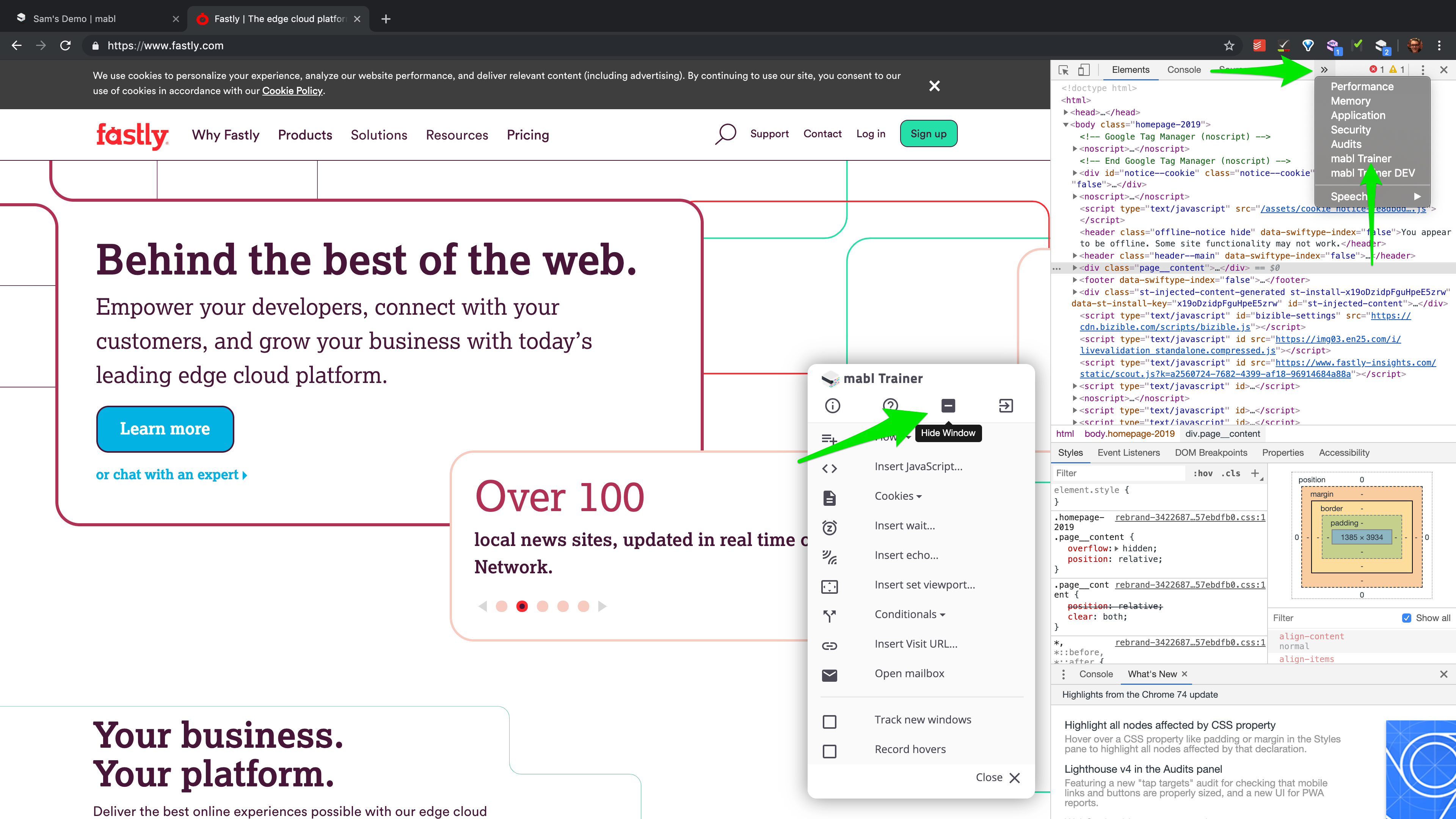
Task: Click the Hide Window icon in mabl Trainer
Action: (x=948, y=405)
